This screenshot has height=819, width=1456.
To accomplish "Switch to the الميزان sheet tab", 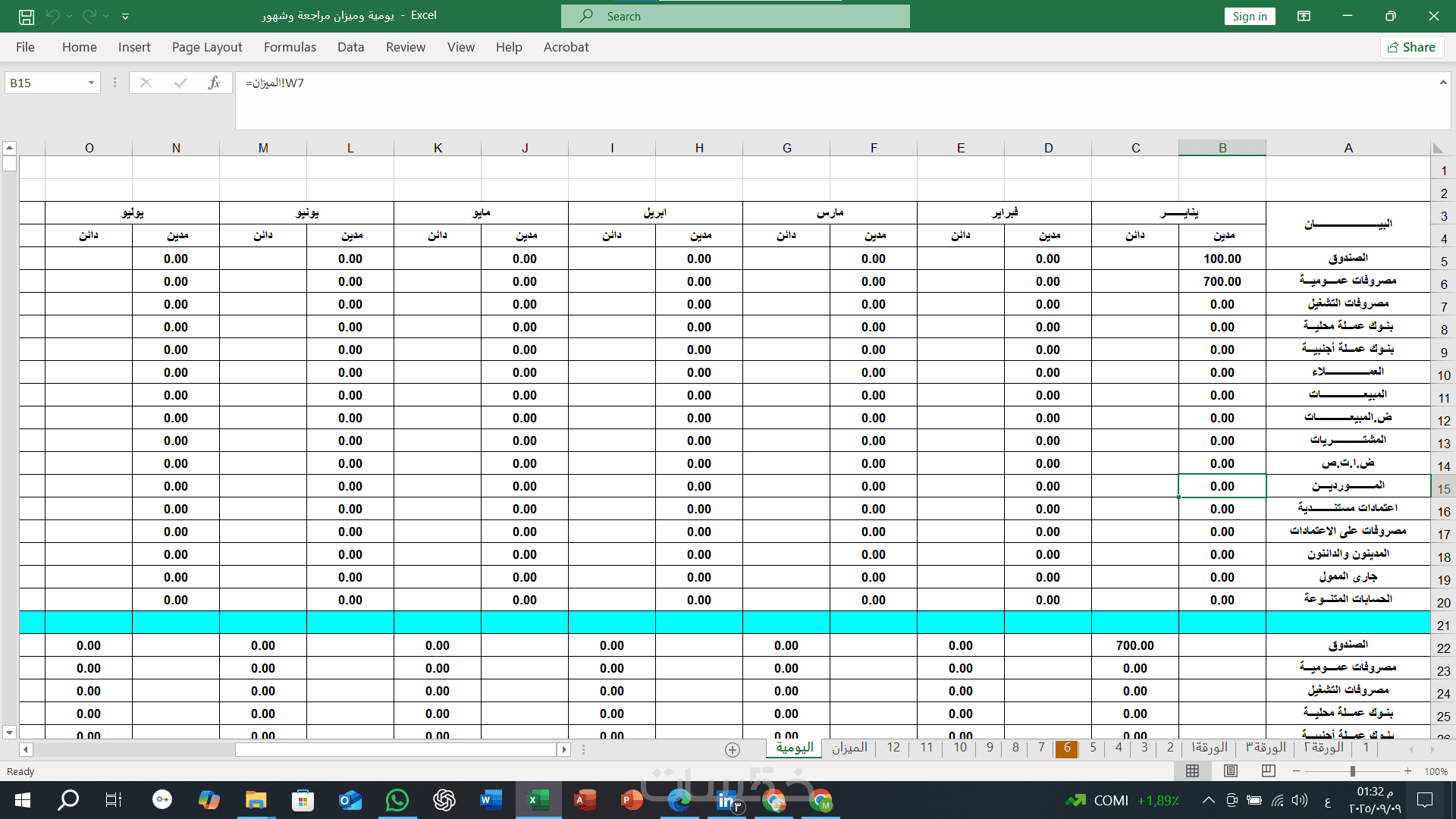I will 849,748.
